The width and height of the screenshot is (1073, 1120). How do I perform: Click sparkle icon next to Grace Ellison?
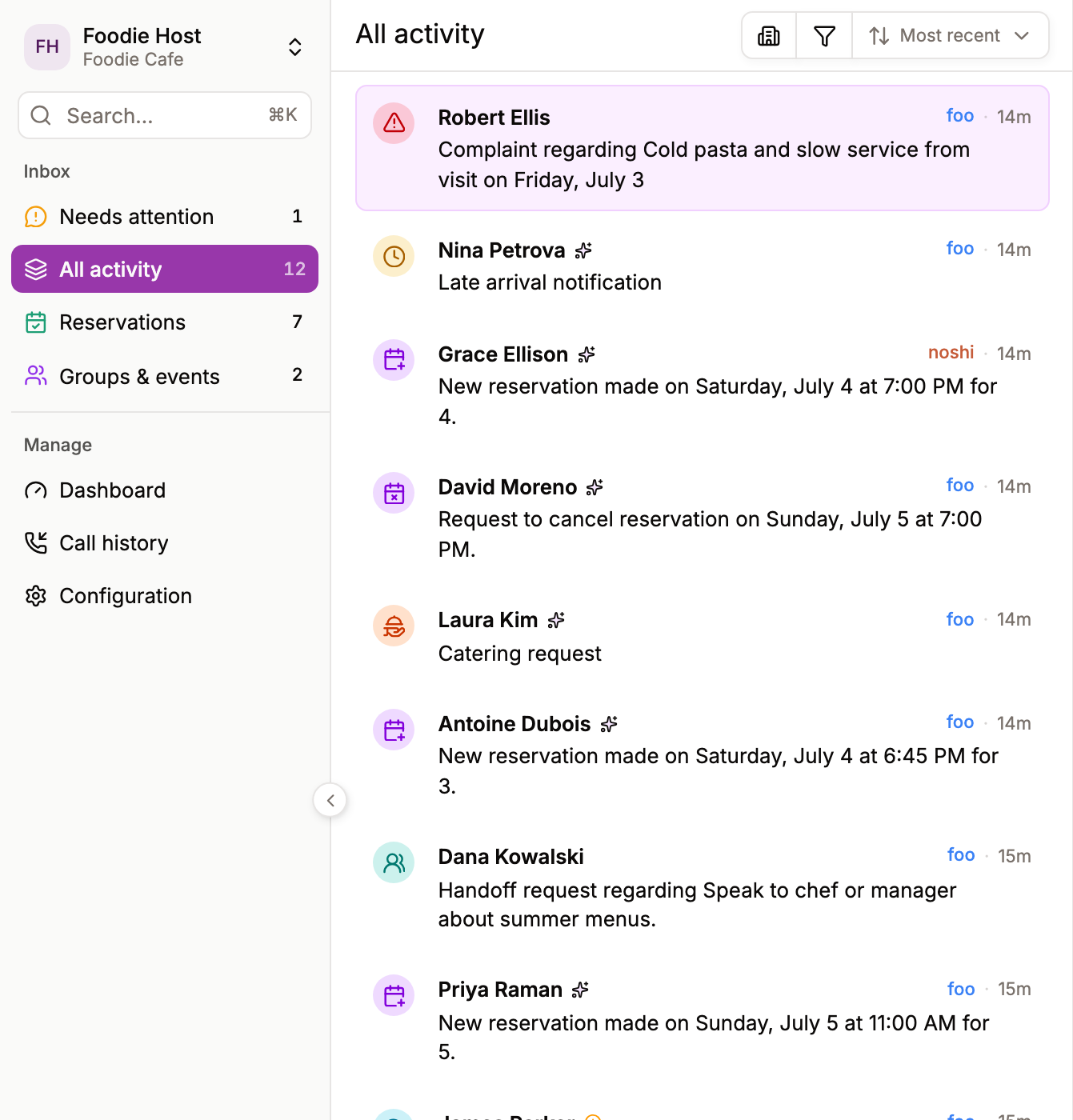(587, 354)
